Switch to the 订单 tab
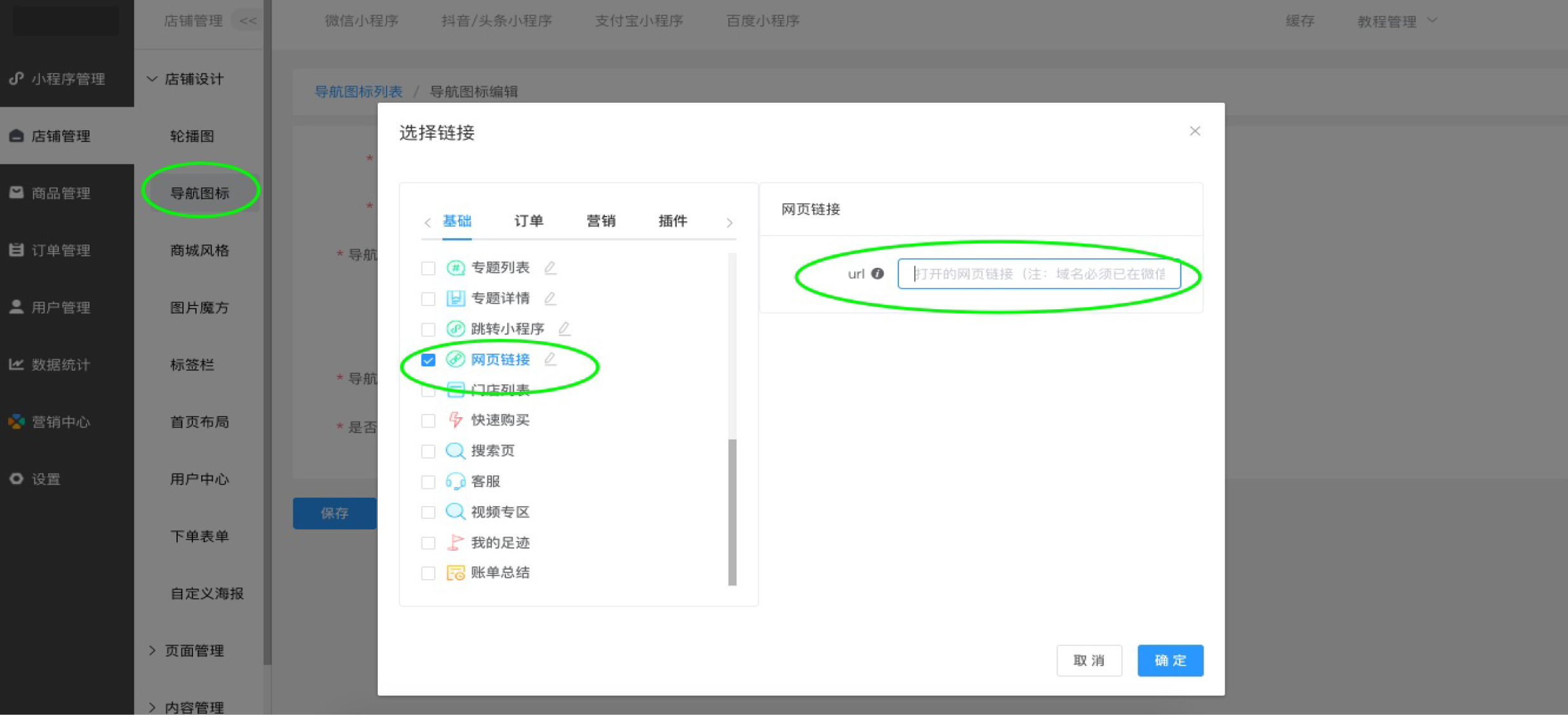1568x715 pixels. click(x=529, y=221)
